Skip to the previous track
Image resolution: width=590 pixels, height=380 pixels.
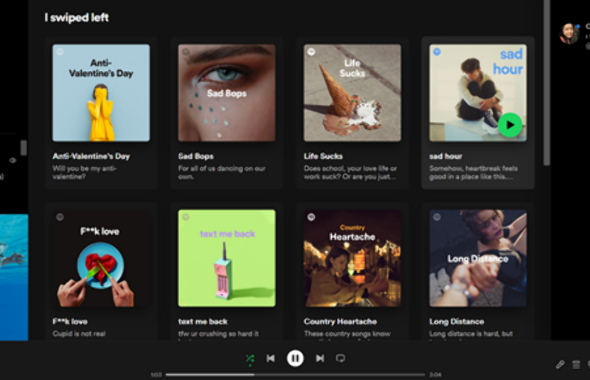pyautogui.click(x=271, y=359)
